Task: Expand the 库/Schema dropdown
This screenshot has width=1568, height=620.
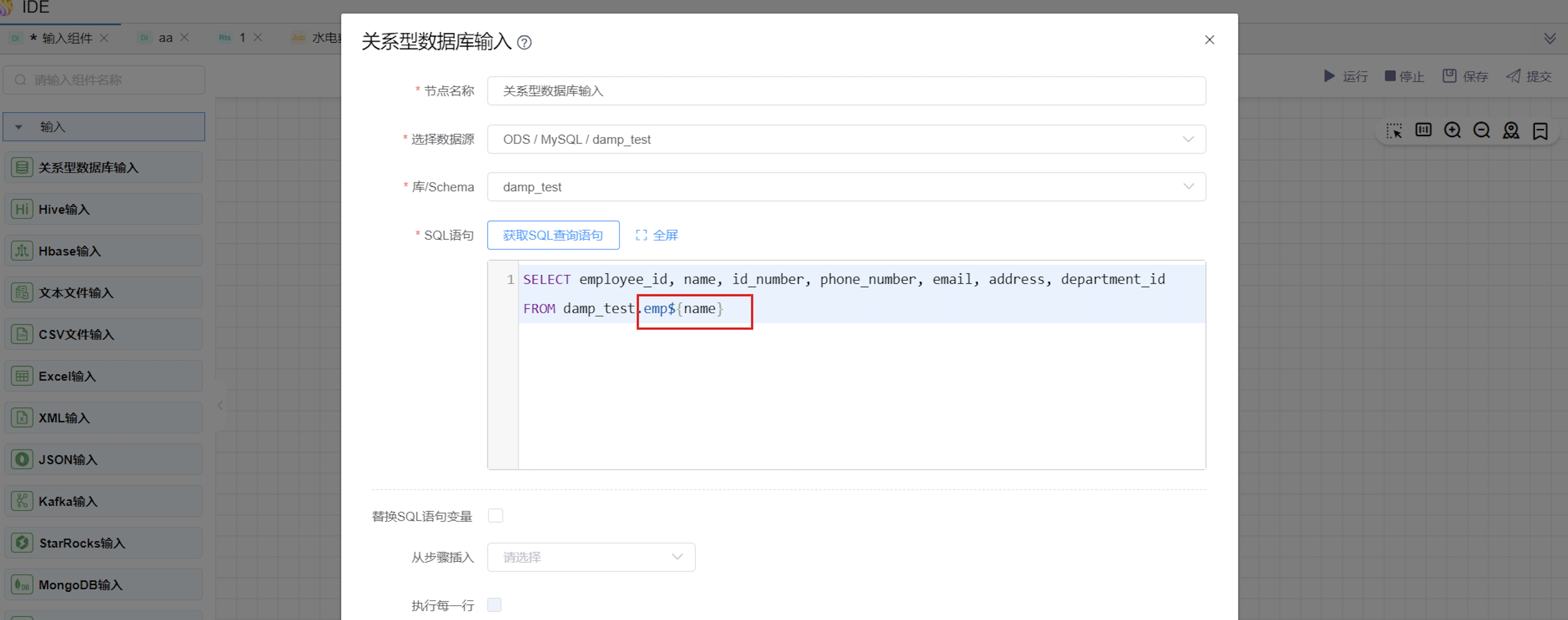Action: 846,187
